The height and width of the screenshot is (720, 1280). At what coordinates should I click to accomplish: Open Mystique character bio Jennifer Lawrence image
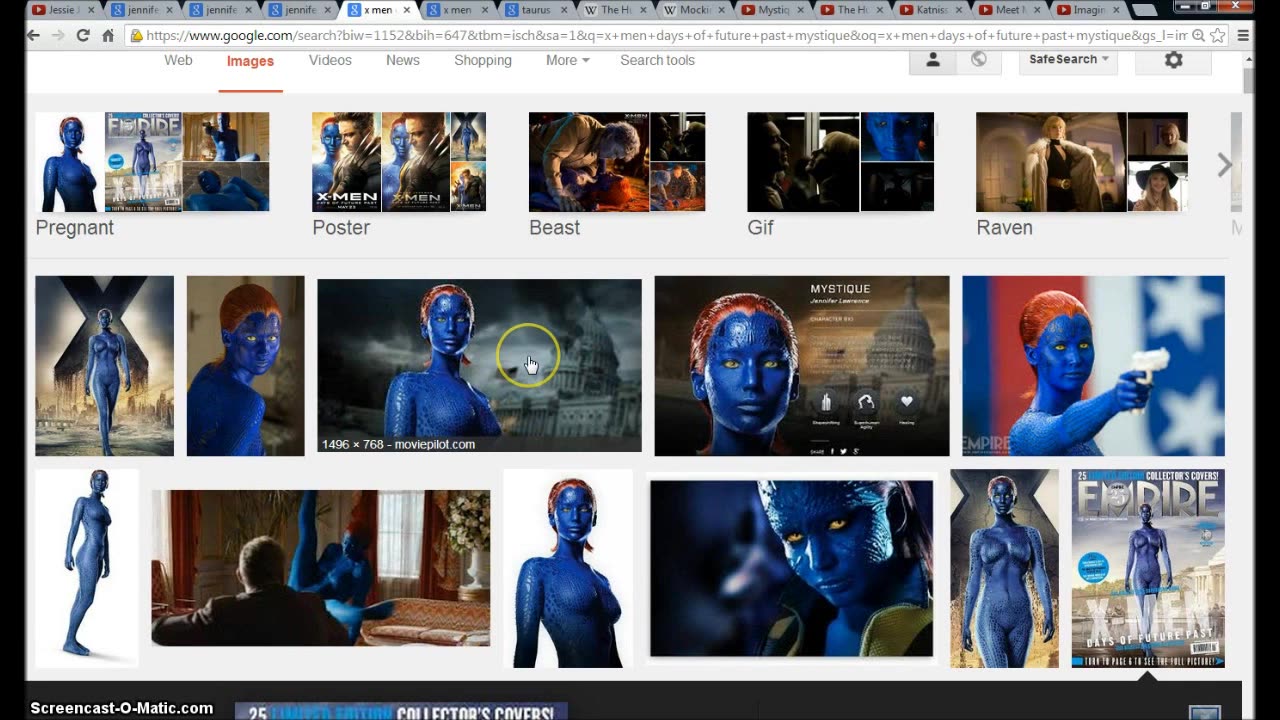point(801,366)
